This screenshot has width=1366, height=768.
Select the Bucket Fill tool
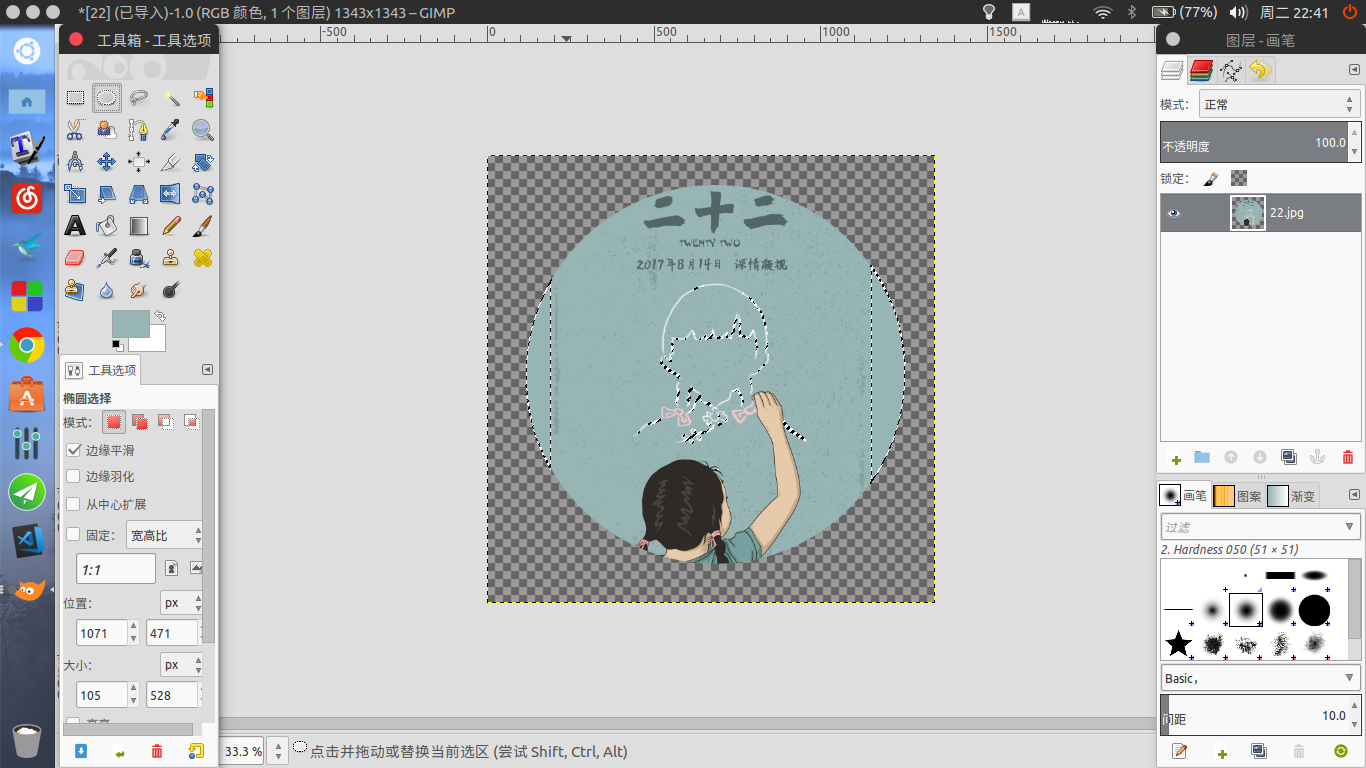click(107, 226)
